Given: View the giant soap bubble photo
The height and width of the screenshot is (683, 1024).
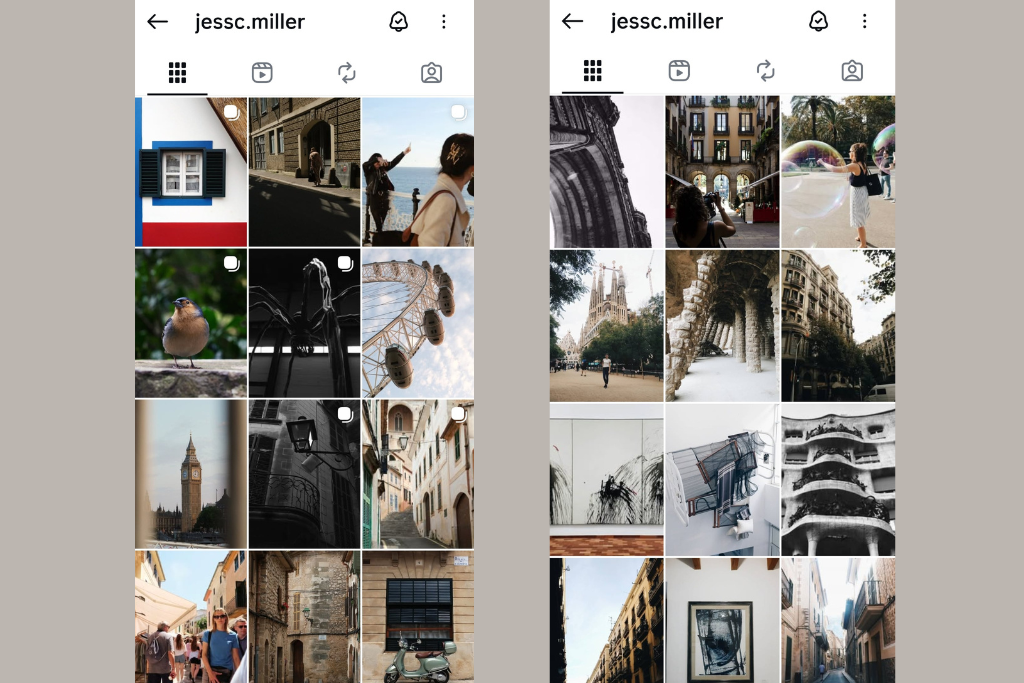Looking at the screenshot, I should click(838, 171).
